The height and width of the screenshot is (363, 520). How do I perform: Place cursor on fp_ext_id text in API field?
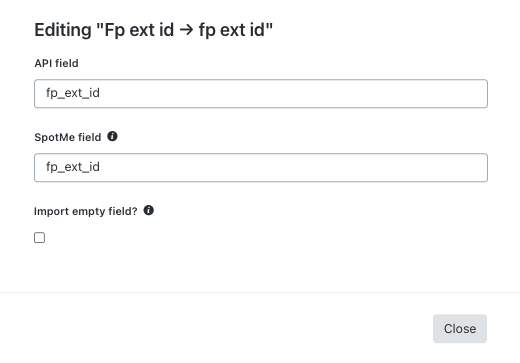coord(73,93)
